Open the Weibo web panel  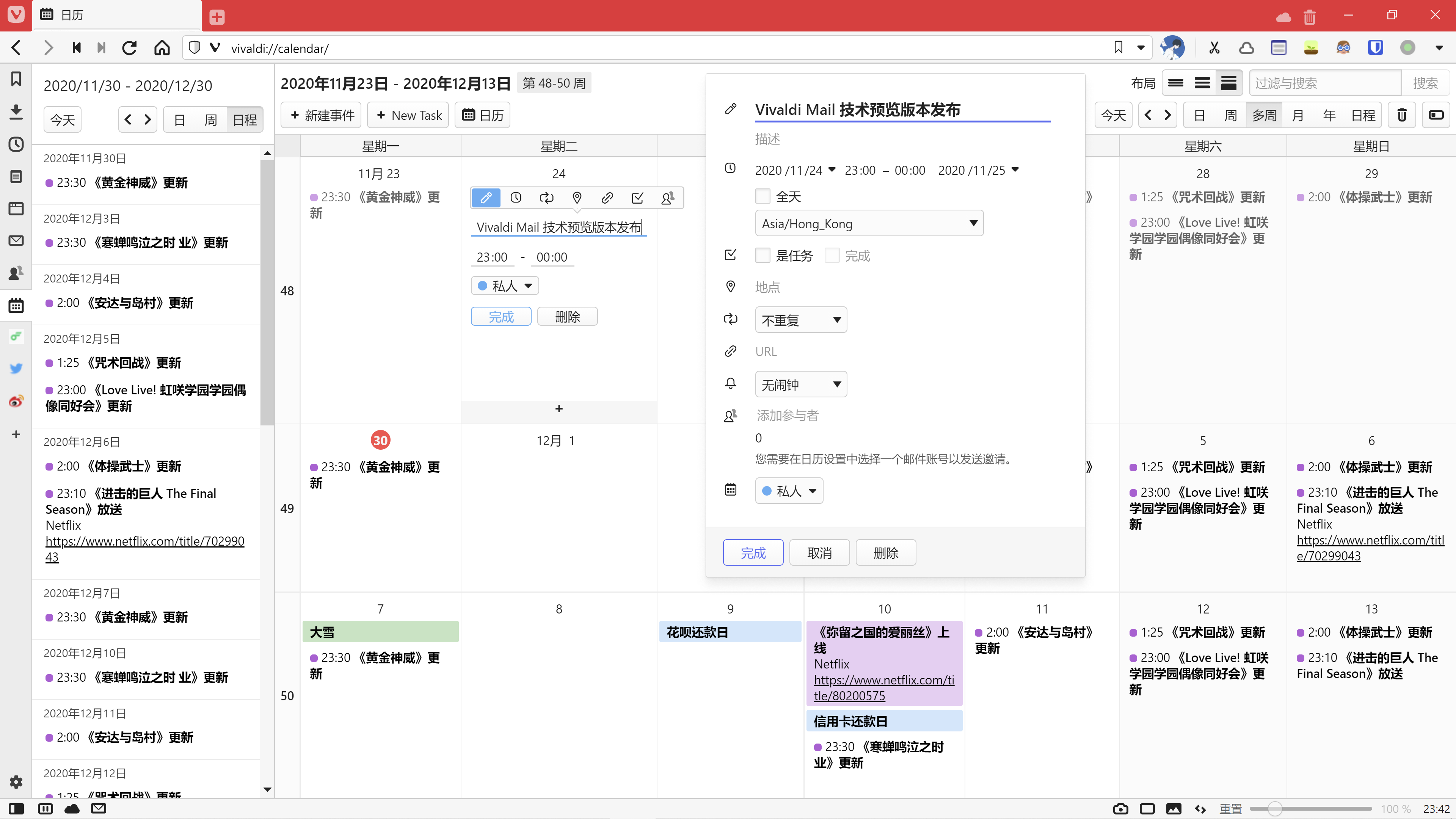click(16, 401)
